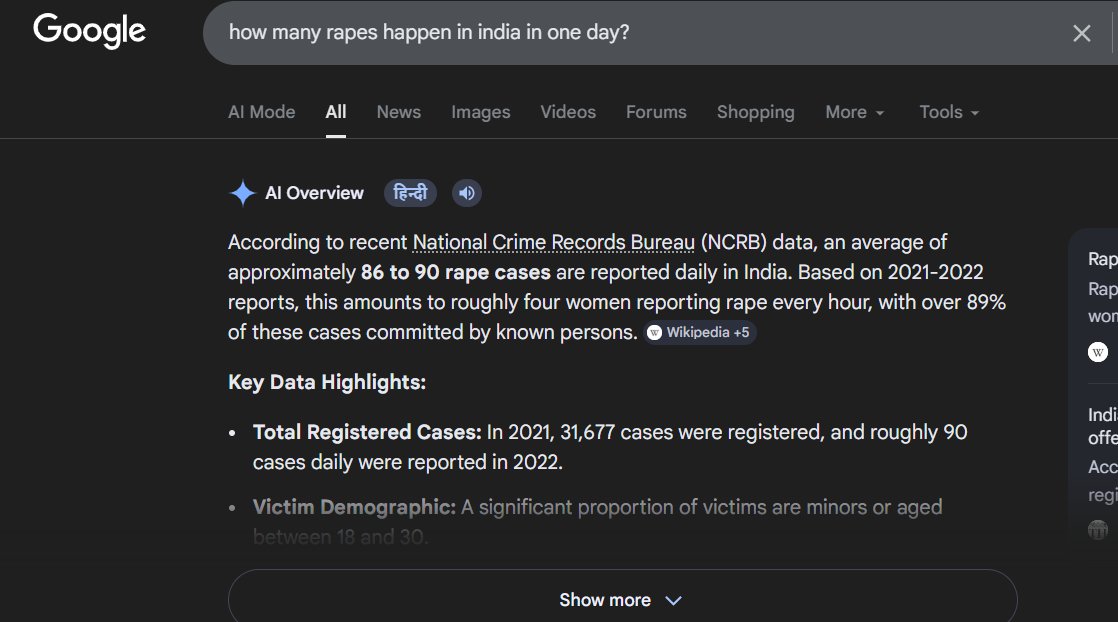
Task: Switch to the News tab
Action: (x=399, y=112)
